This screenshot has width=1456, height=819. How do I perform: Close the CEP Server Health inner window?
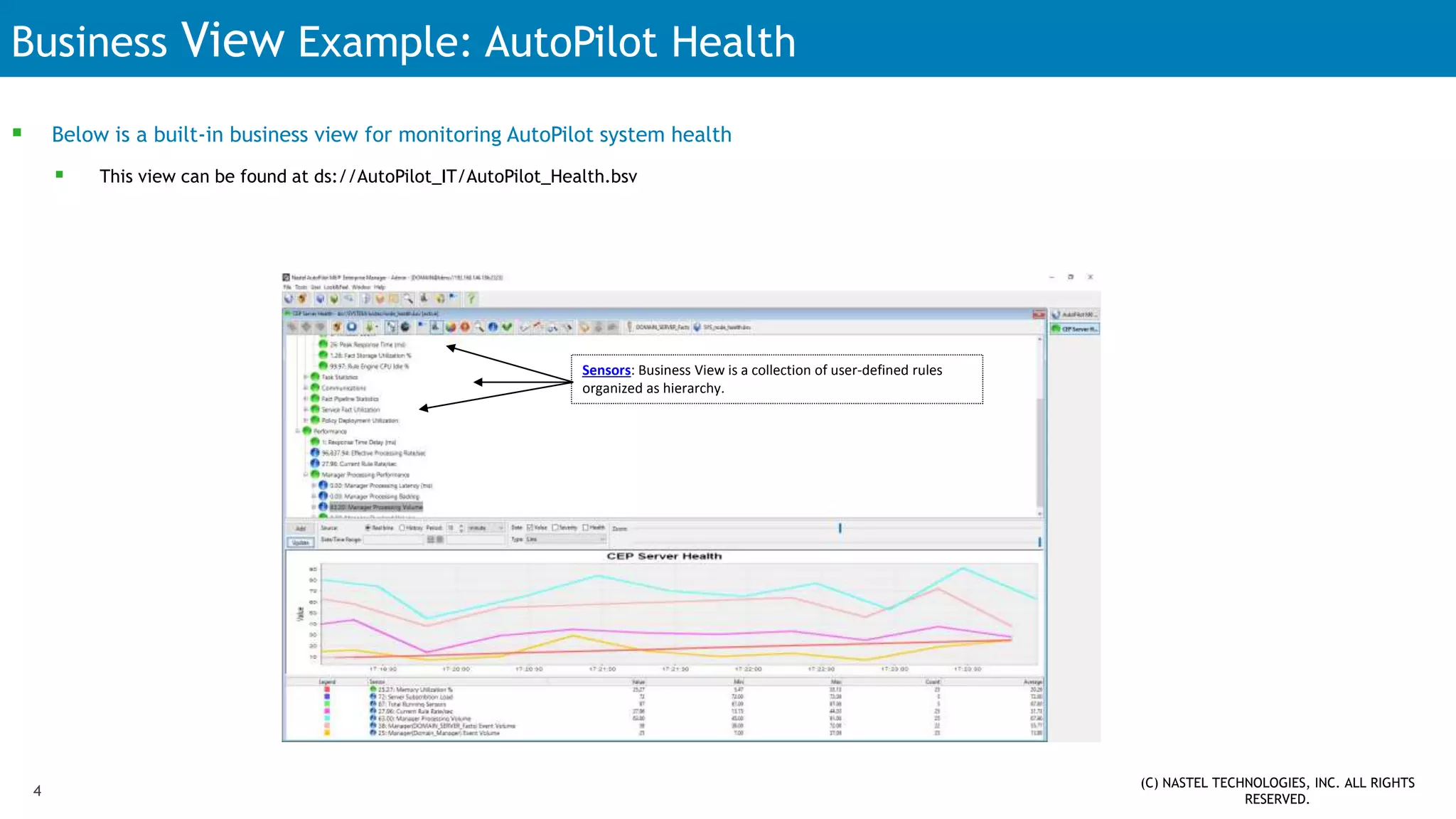point(1039,314)
